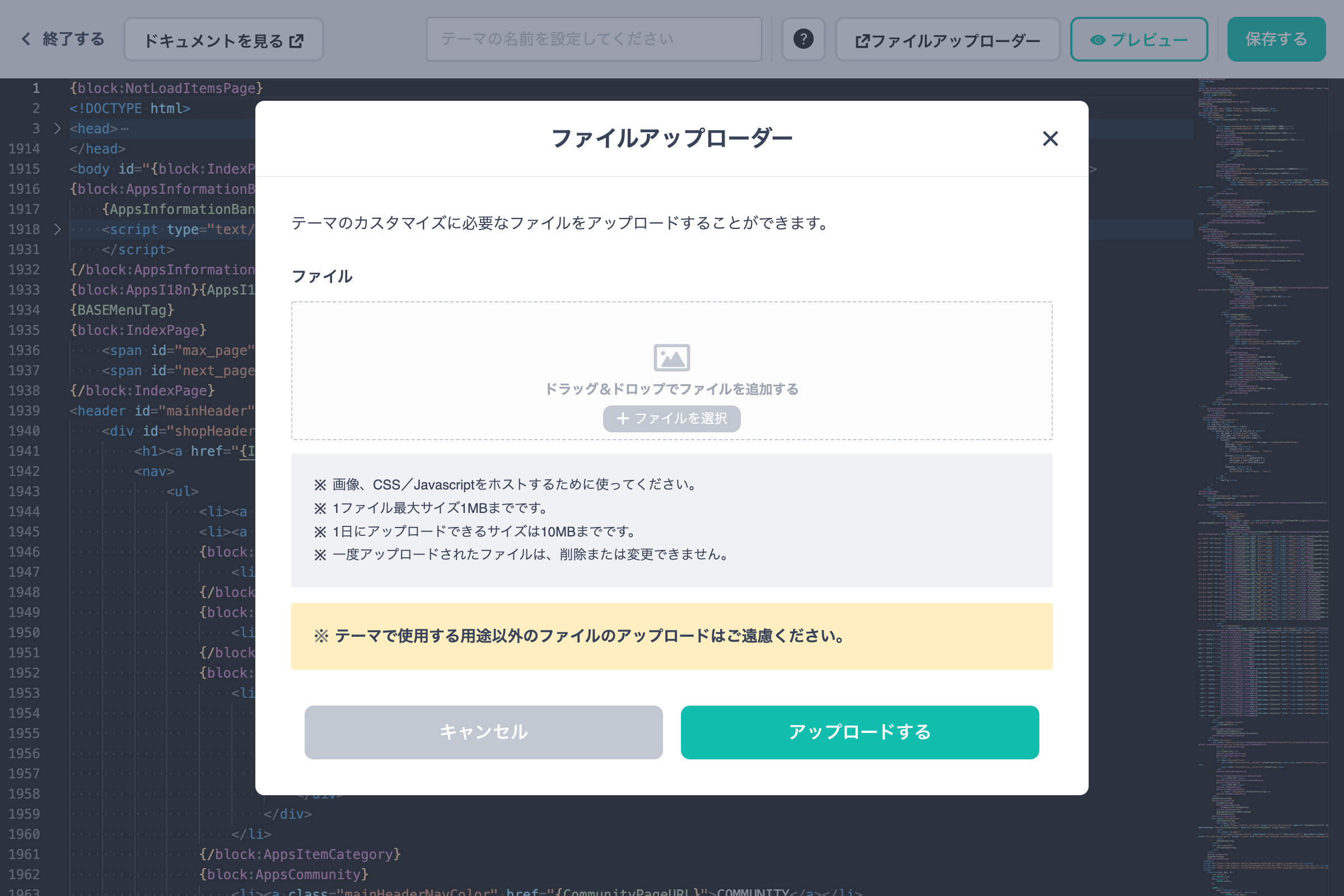Click the back chevron beside 終了する
The image size is (1344, 896).
point(26,39)
